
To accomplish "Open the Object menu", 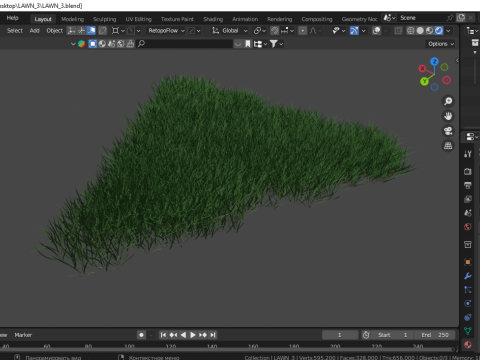I will 54,31.
